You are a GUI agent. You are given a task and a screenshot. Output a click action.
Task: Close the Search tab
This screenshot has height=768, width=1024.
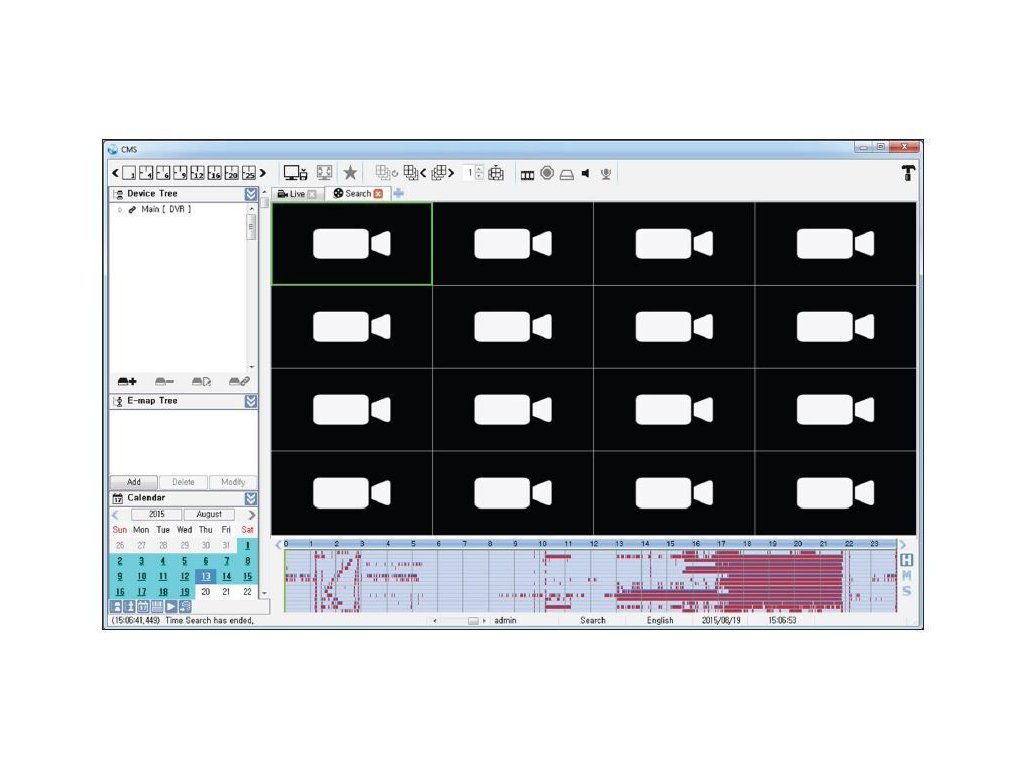[378, 194]
